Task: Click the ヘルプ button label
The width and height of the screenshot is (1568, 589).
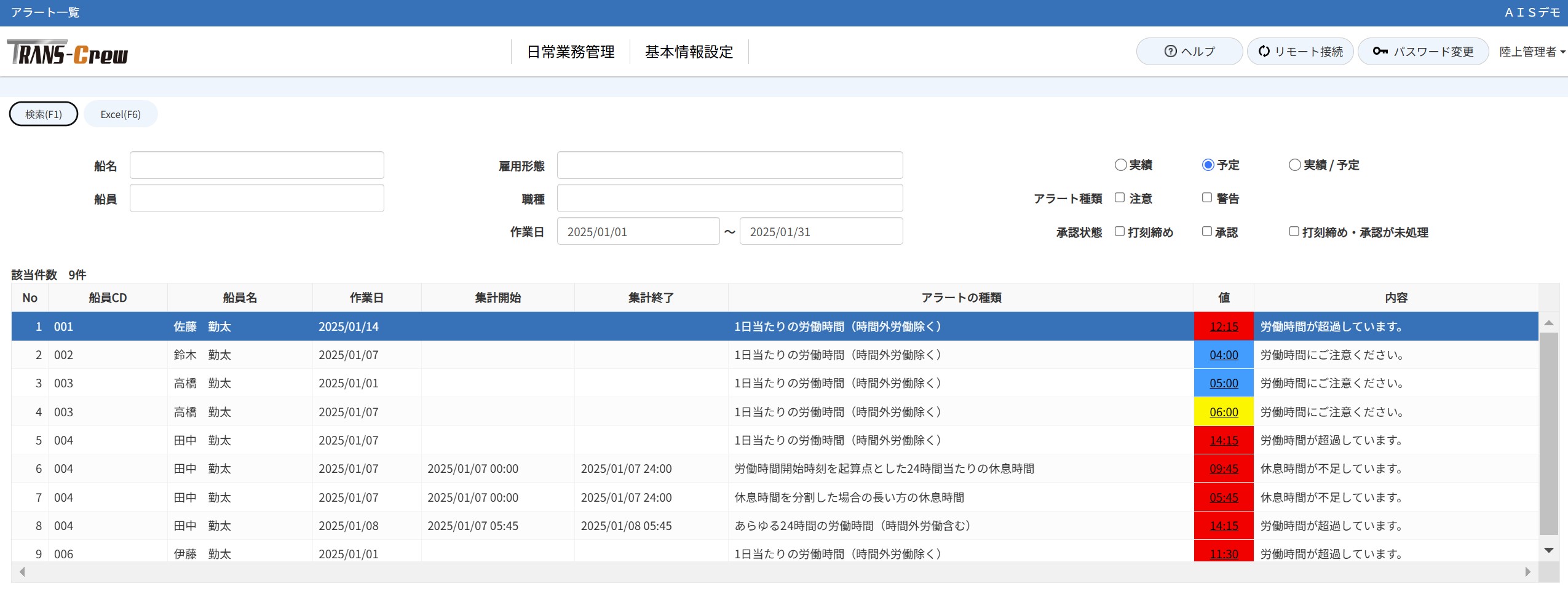Action: [x=1198, y=52]
